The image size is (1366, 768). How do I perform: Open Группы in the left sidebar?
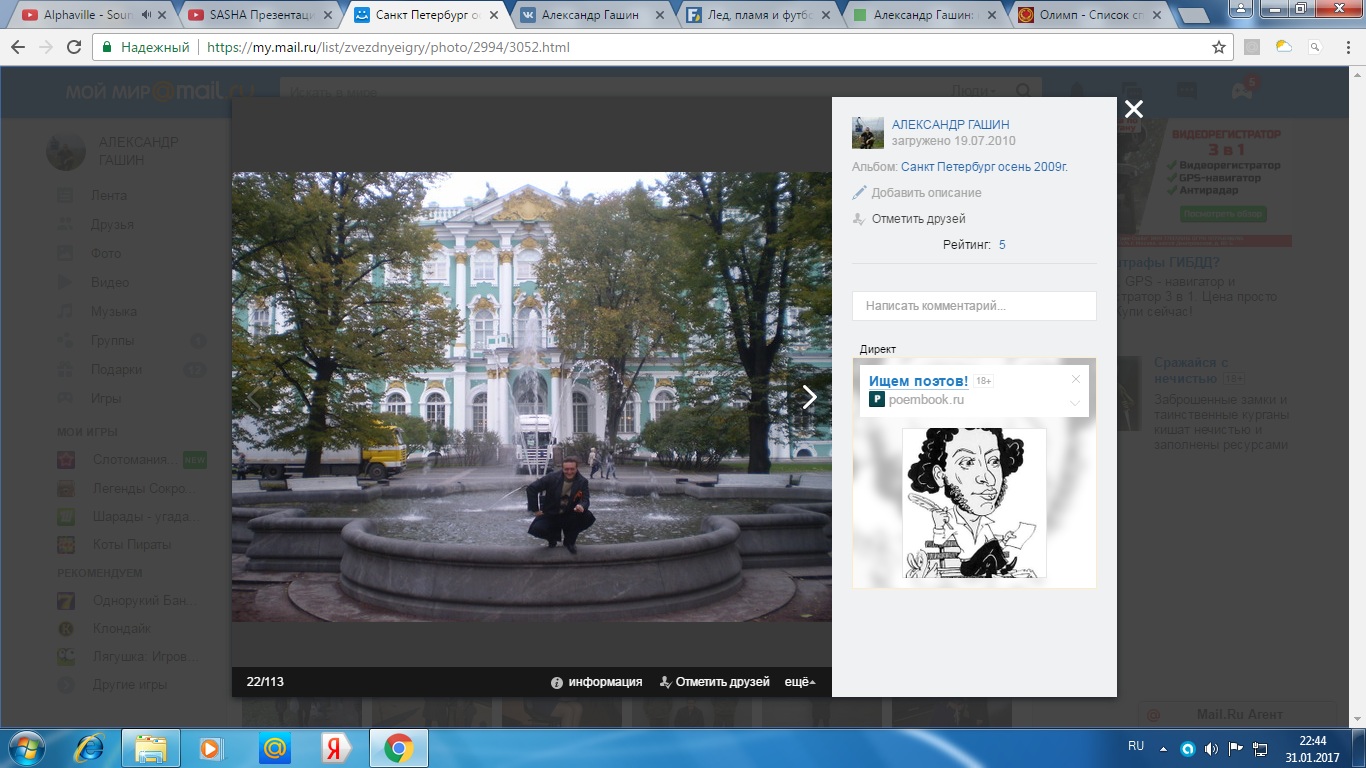pyautogui.click(x=112, y=340)
